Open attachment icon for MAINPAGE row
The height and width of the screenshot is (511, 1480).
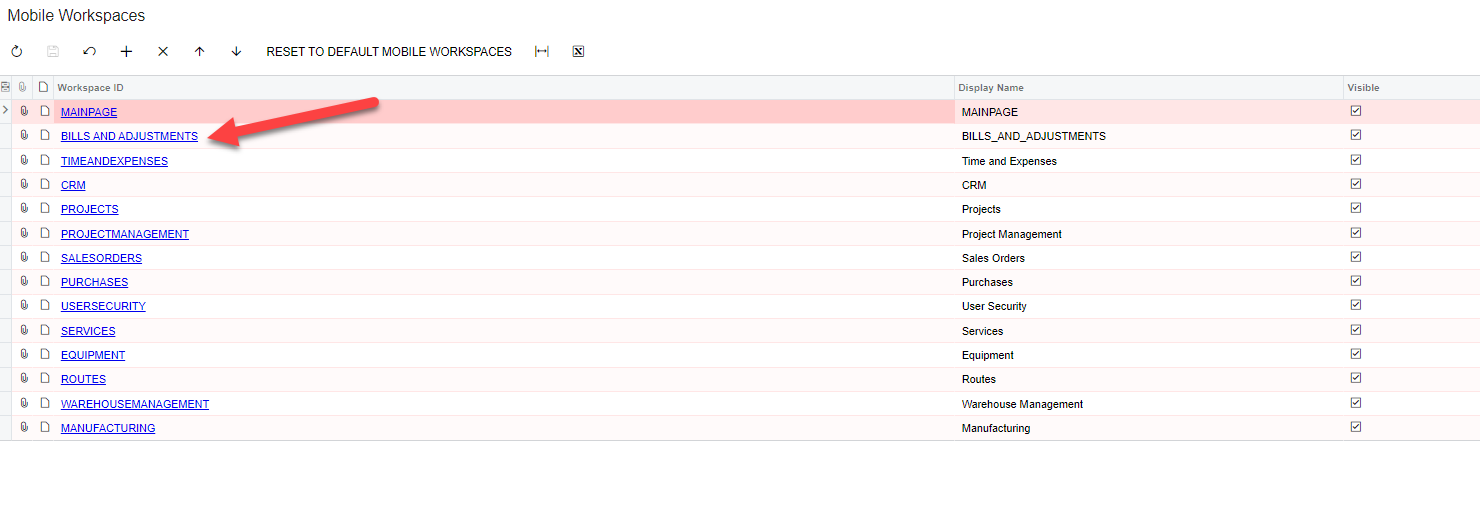pyautogui.click(x=24, y=111)
